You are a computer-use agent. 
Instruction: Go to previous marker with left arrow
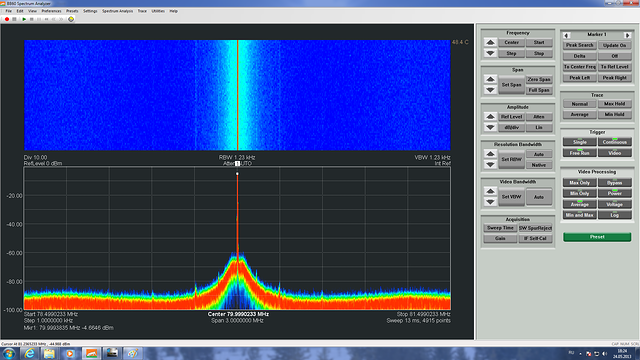[566, 35]
